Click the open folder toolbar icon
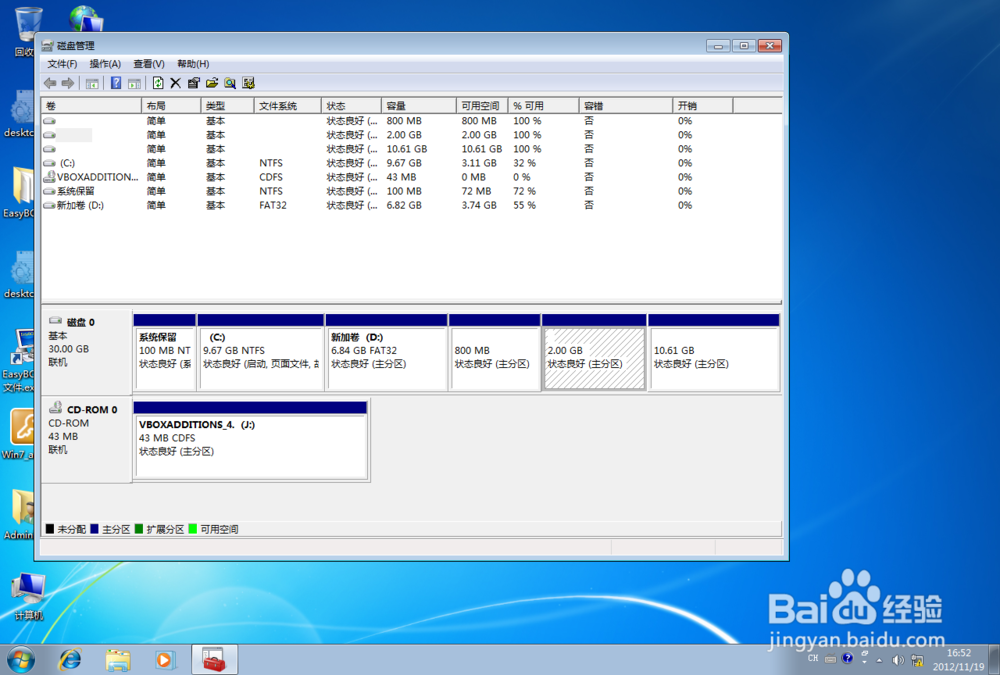Image resolution: width=1000 pixels, height=675 pixels. point(213,82)
